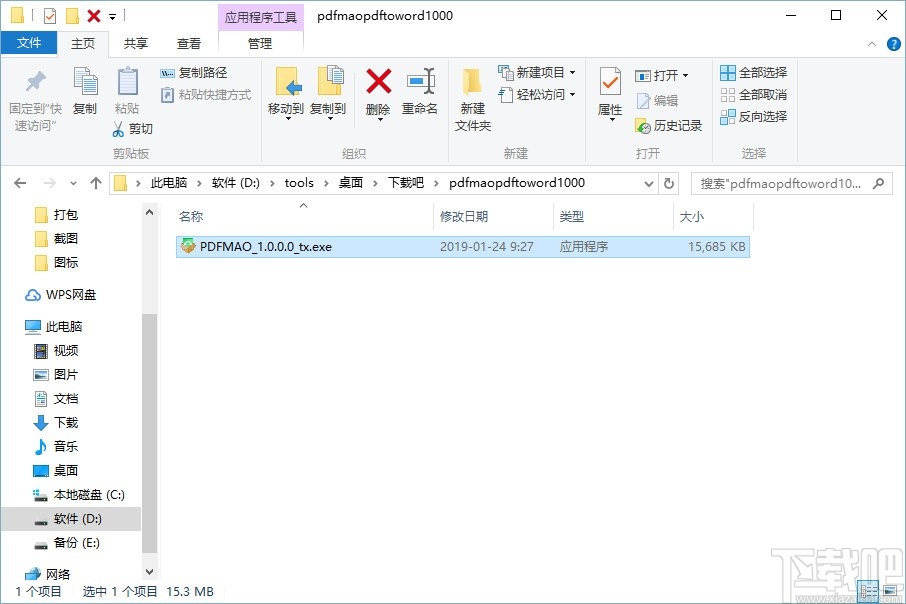This screenshot has height=604, width=906.
Task: Click quick access red X delete icon
Action: (94, 16)
